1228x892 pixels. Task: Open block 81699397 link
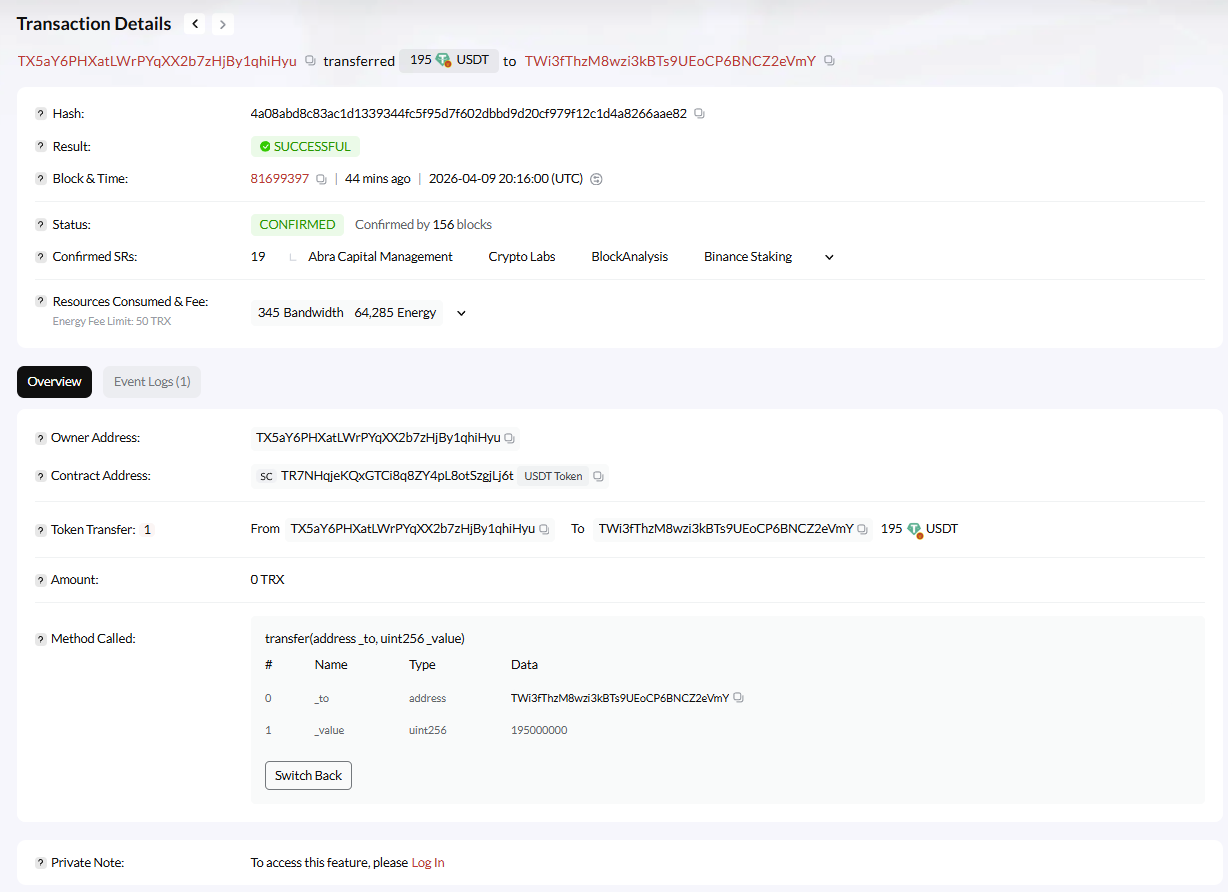(279, 179)
